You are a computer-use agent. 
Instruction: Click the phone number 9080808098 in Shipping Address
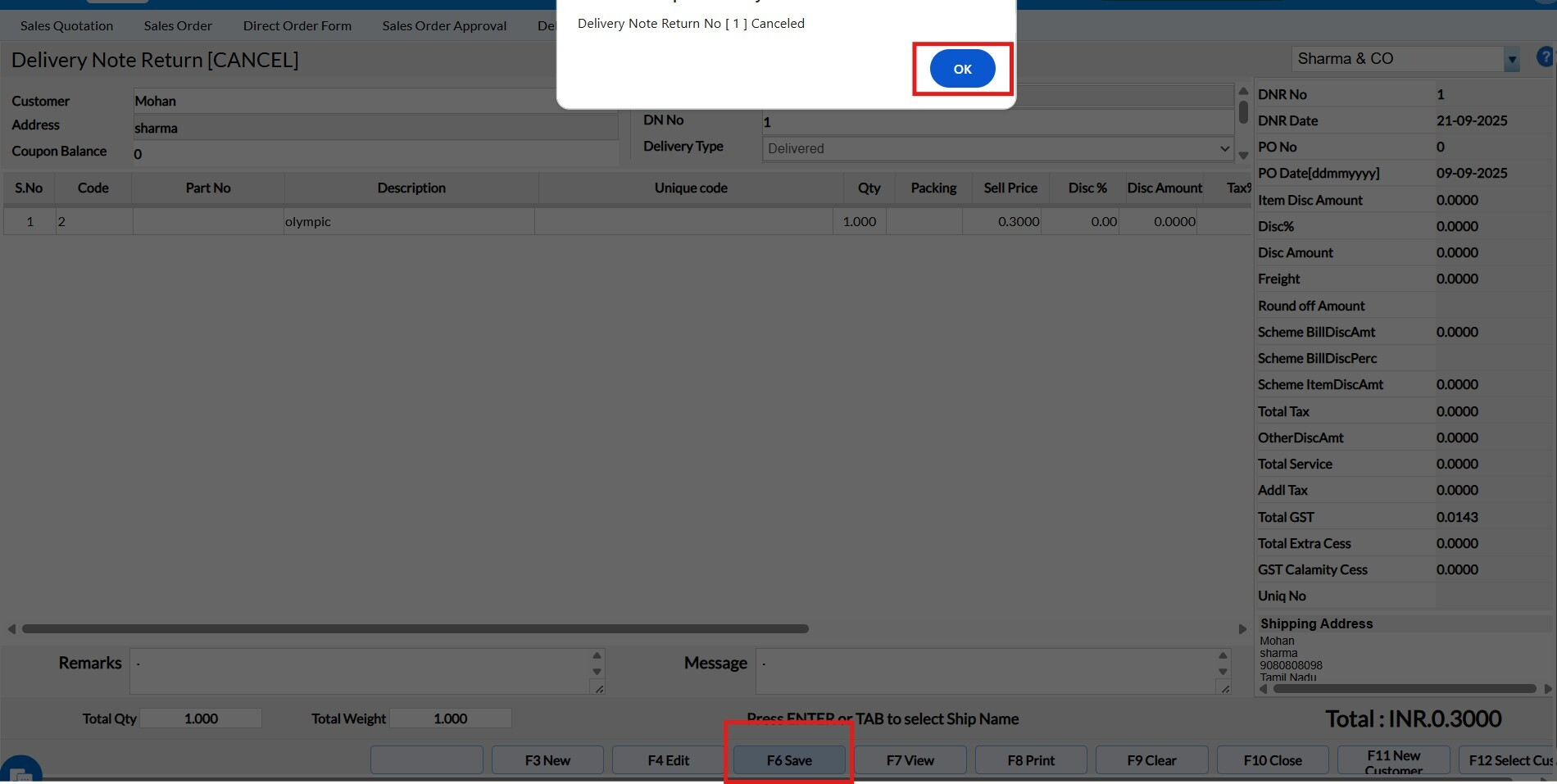(1291, 665)
